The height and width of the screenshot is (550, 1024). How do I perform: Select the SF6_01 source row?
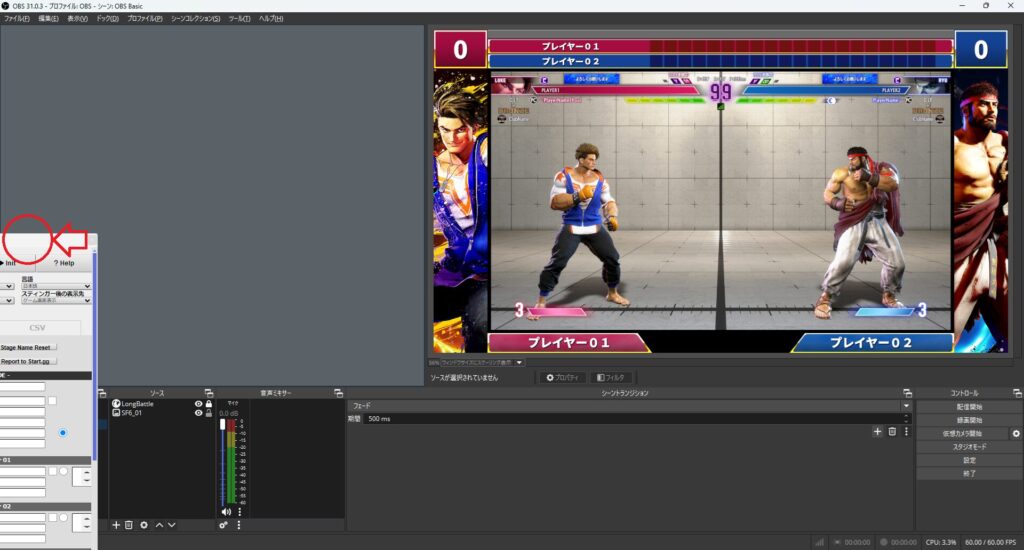point(161,413)
